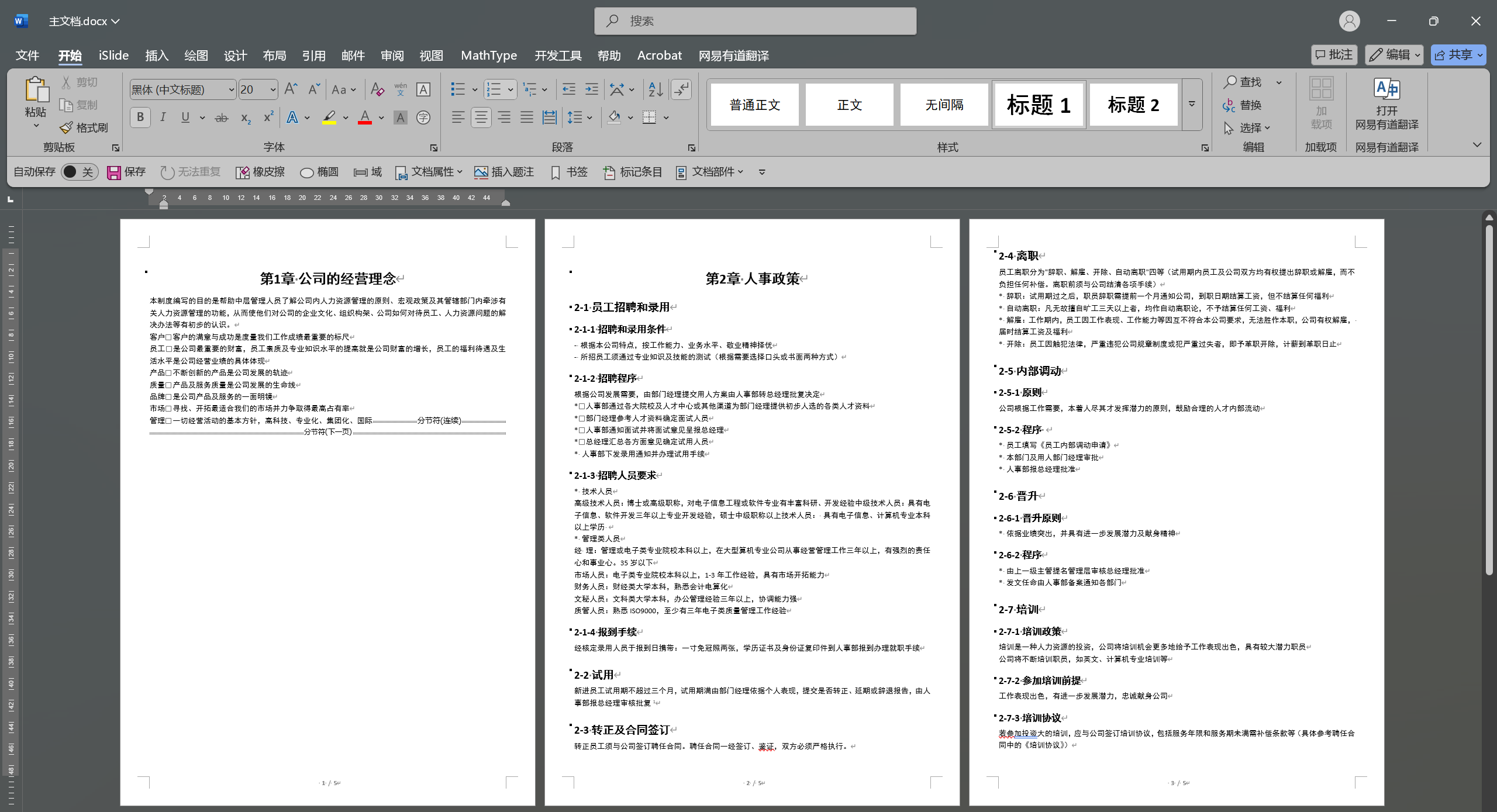Click Insert Caption (插入题注)

point(504,172)
